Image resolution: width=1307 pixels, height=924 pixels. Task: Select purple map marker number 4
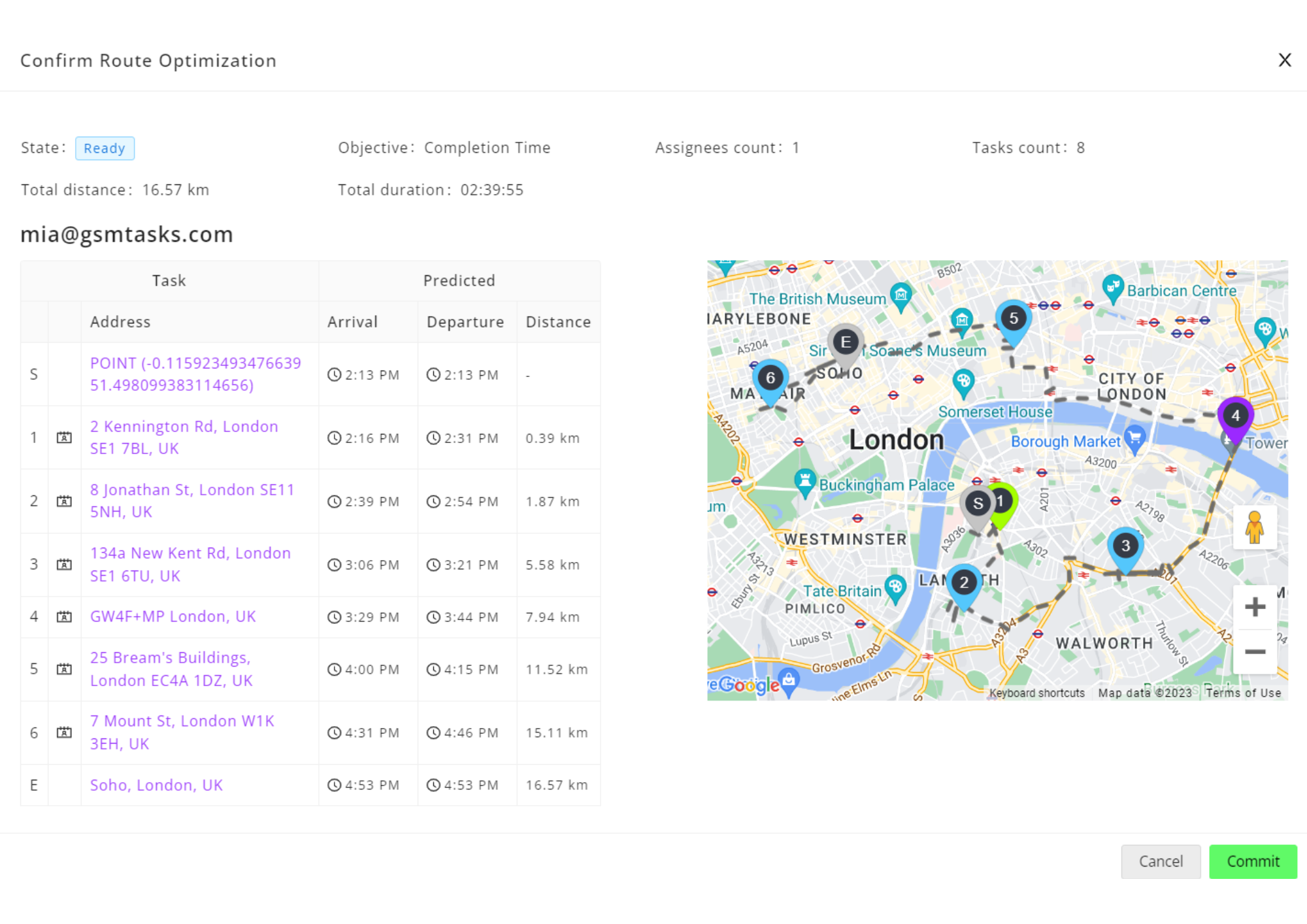click(1235, 416)
